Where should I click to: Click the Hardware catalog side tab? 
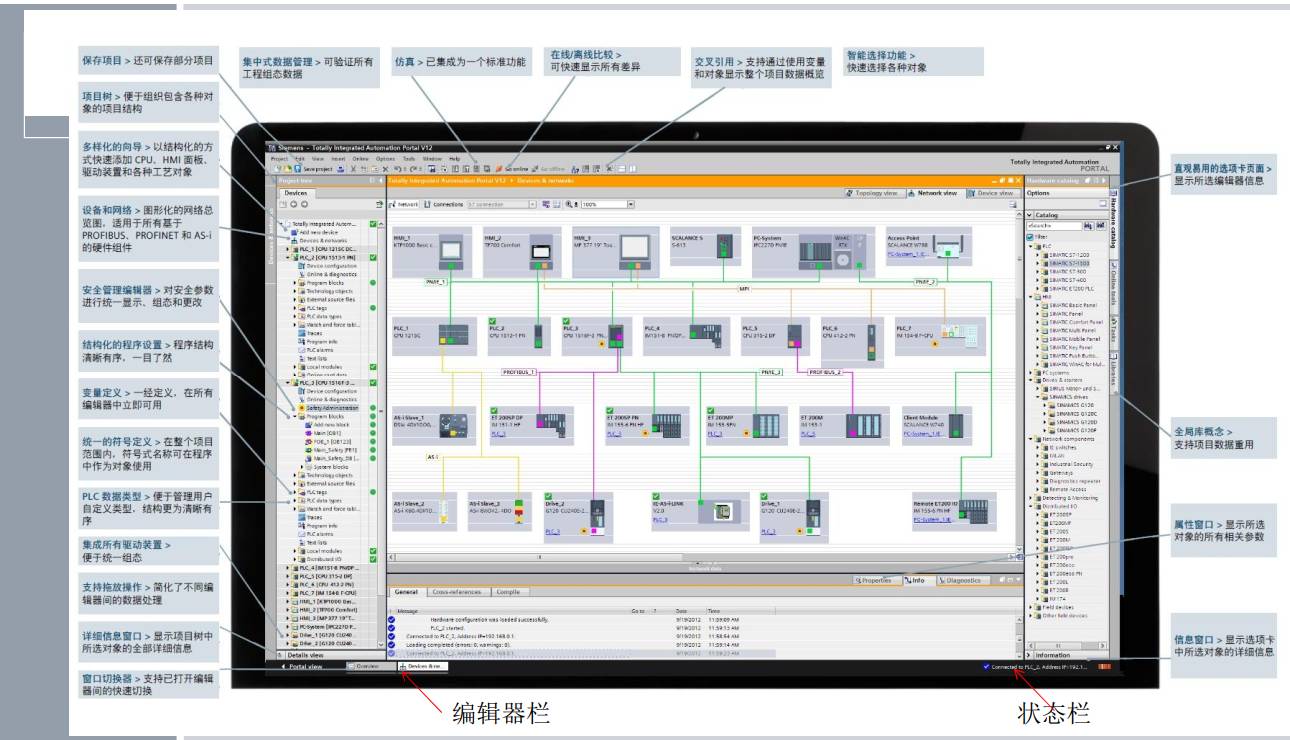[x=1113, y=223]
